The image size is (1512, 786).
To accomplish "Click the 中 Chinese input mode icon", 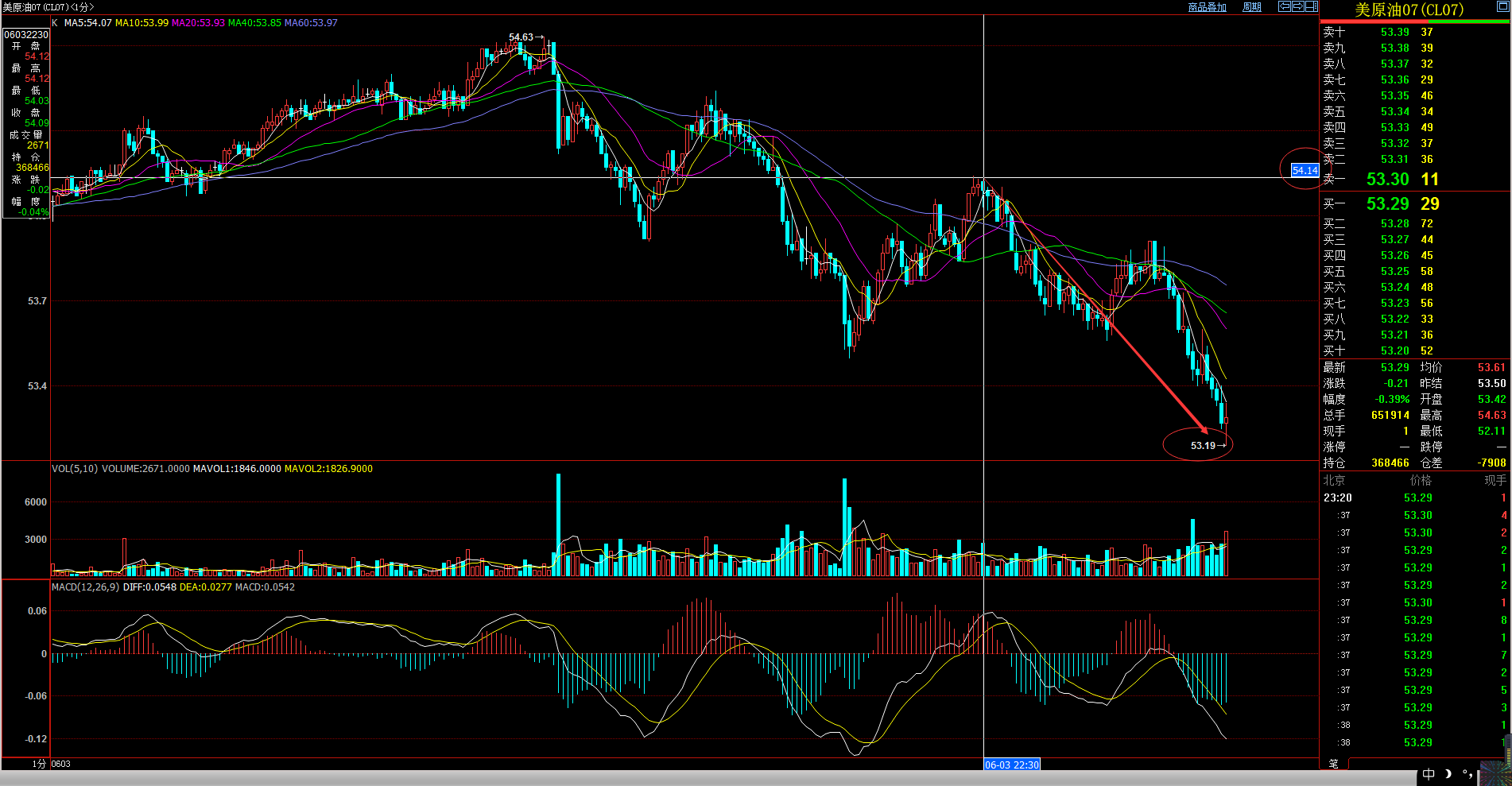I will [1429, 774].
